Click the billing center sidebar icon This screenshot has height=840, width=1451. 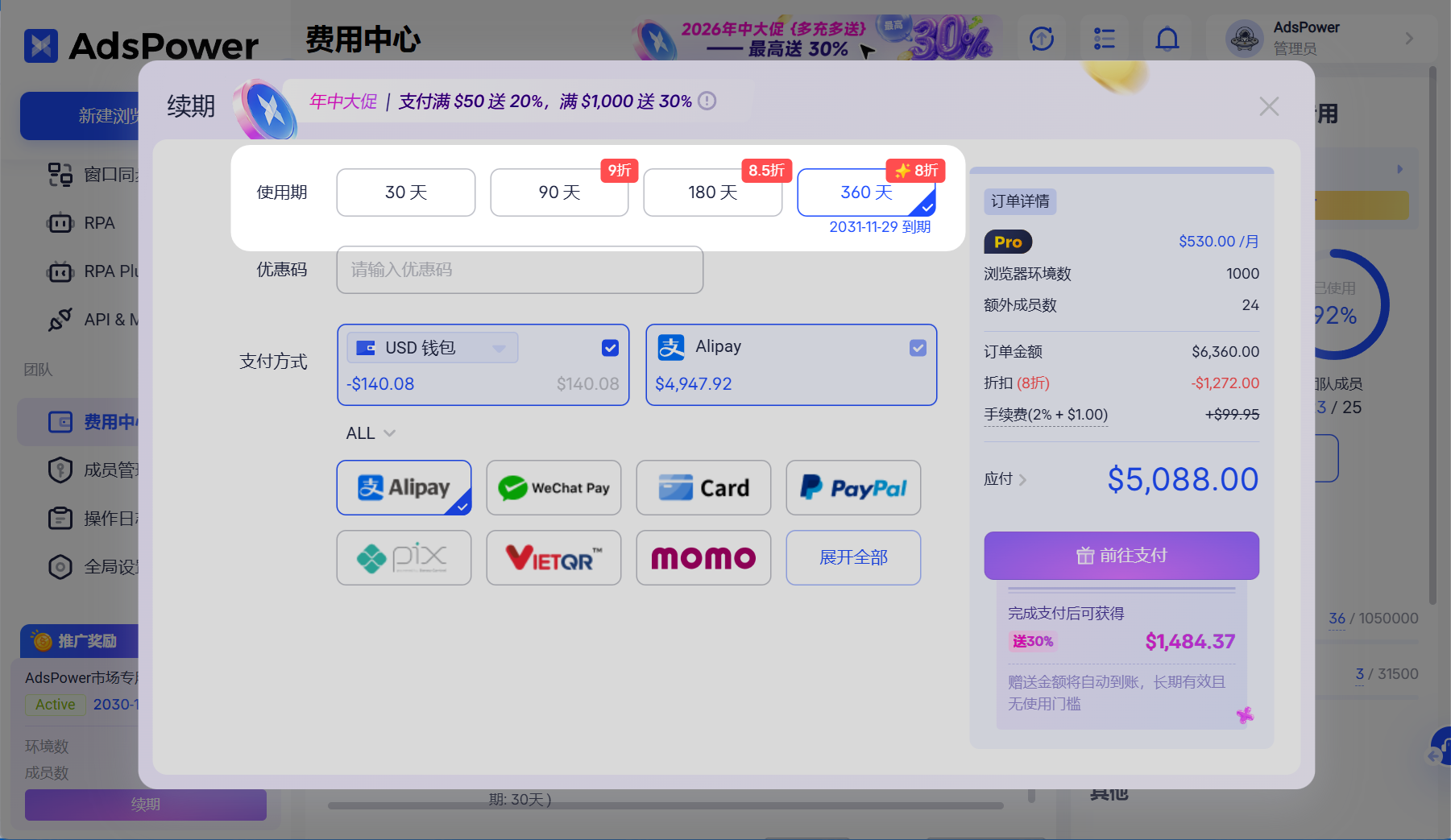(x=60, y=422)
